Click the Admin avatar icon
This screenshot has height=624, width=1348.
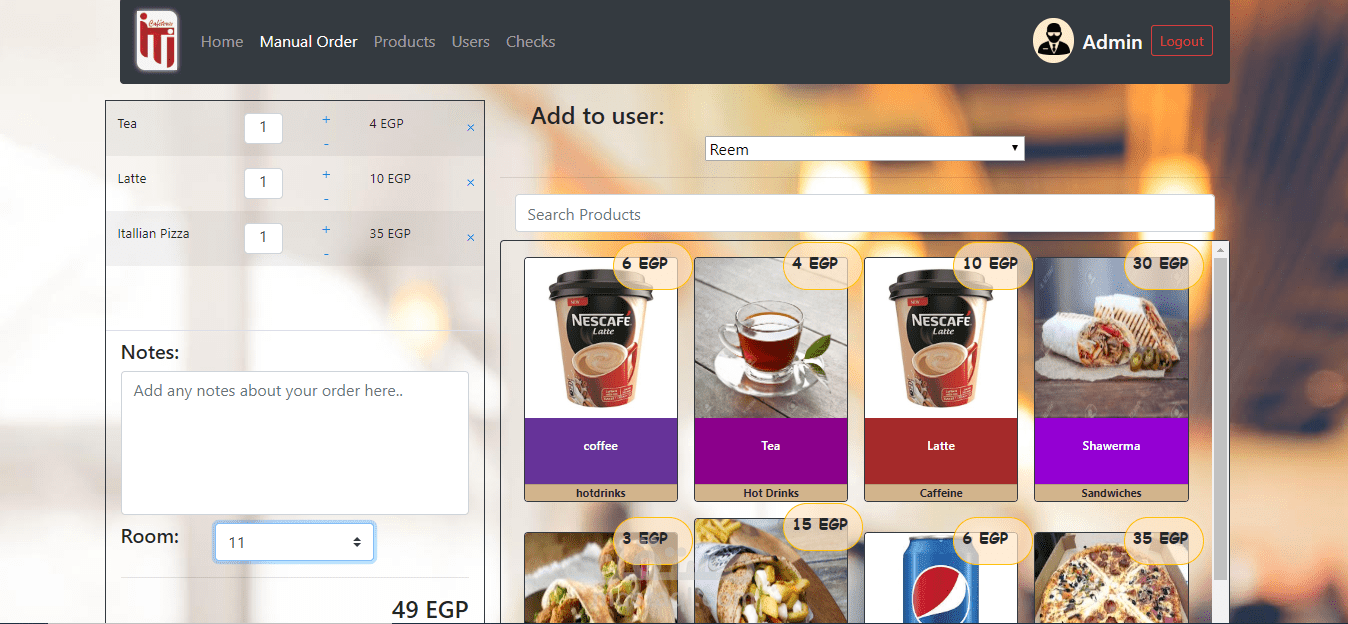(1053, 41)
